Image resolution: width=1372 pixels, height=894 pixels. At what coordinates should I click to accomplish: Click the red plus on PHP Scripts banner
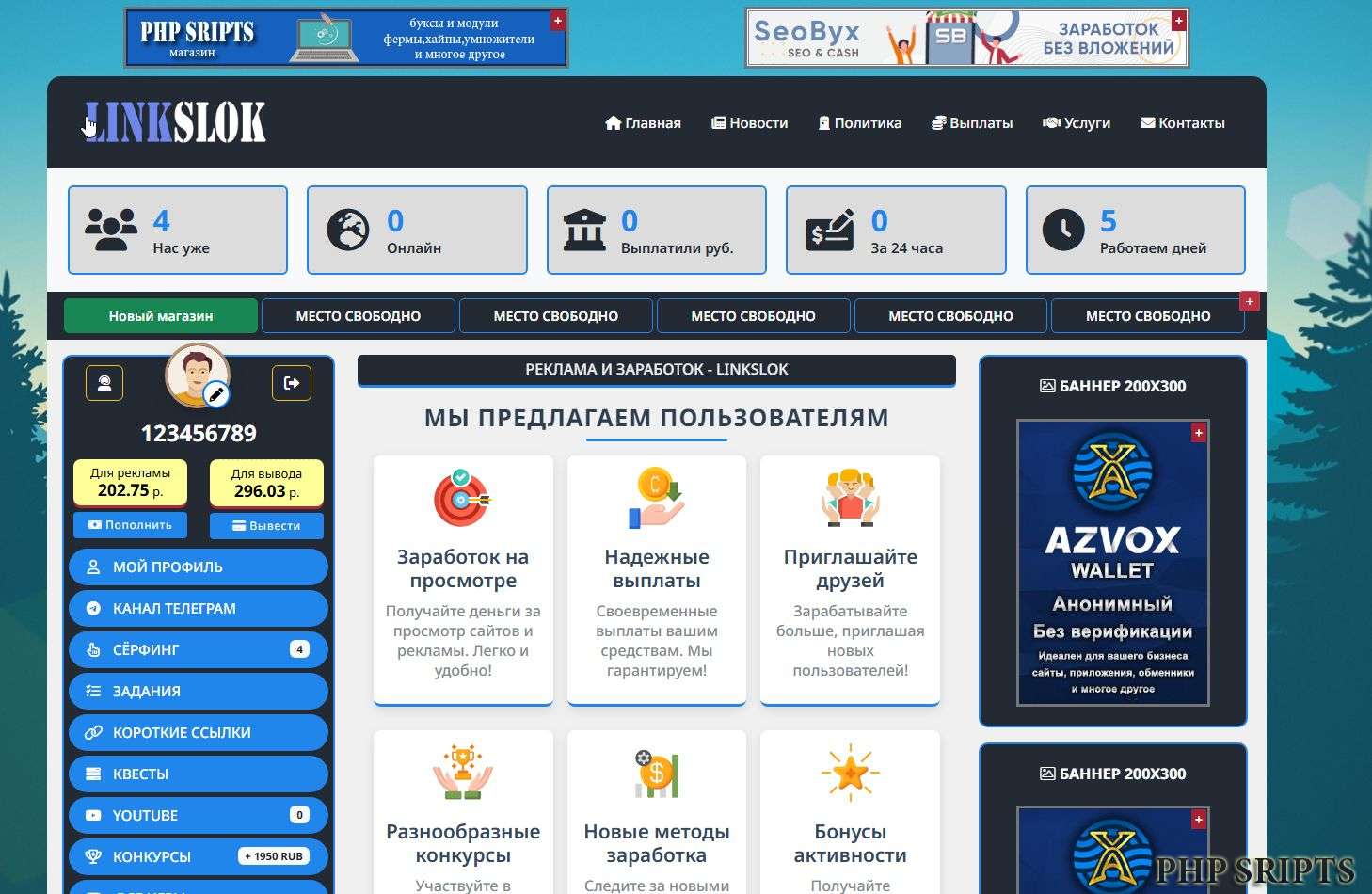coord(557,20)
